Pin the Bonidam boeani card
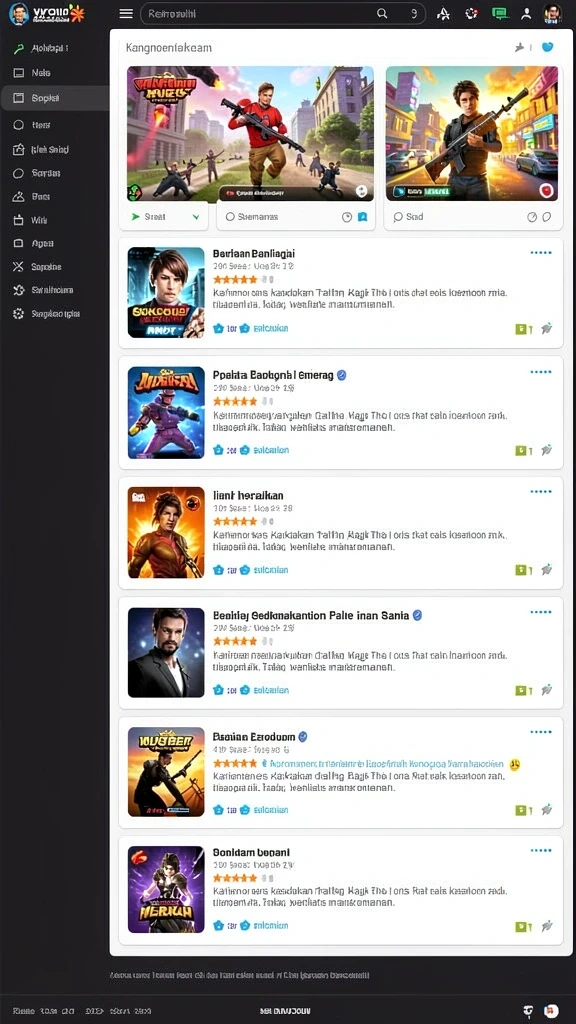576x1024 pixels. [547, 925]
